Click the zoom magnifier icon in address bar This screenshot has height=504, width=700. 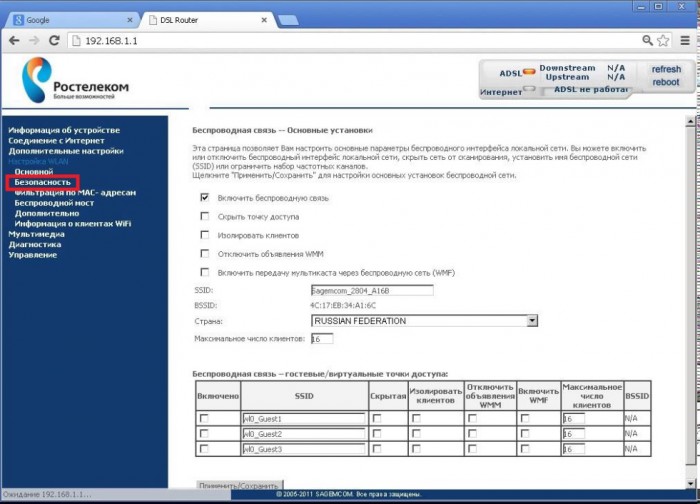click(648, 40)
